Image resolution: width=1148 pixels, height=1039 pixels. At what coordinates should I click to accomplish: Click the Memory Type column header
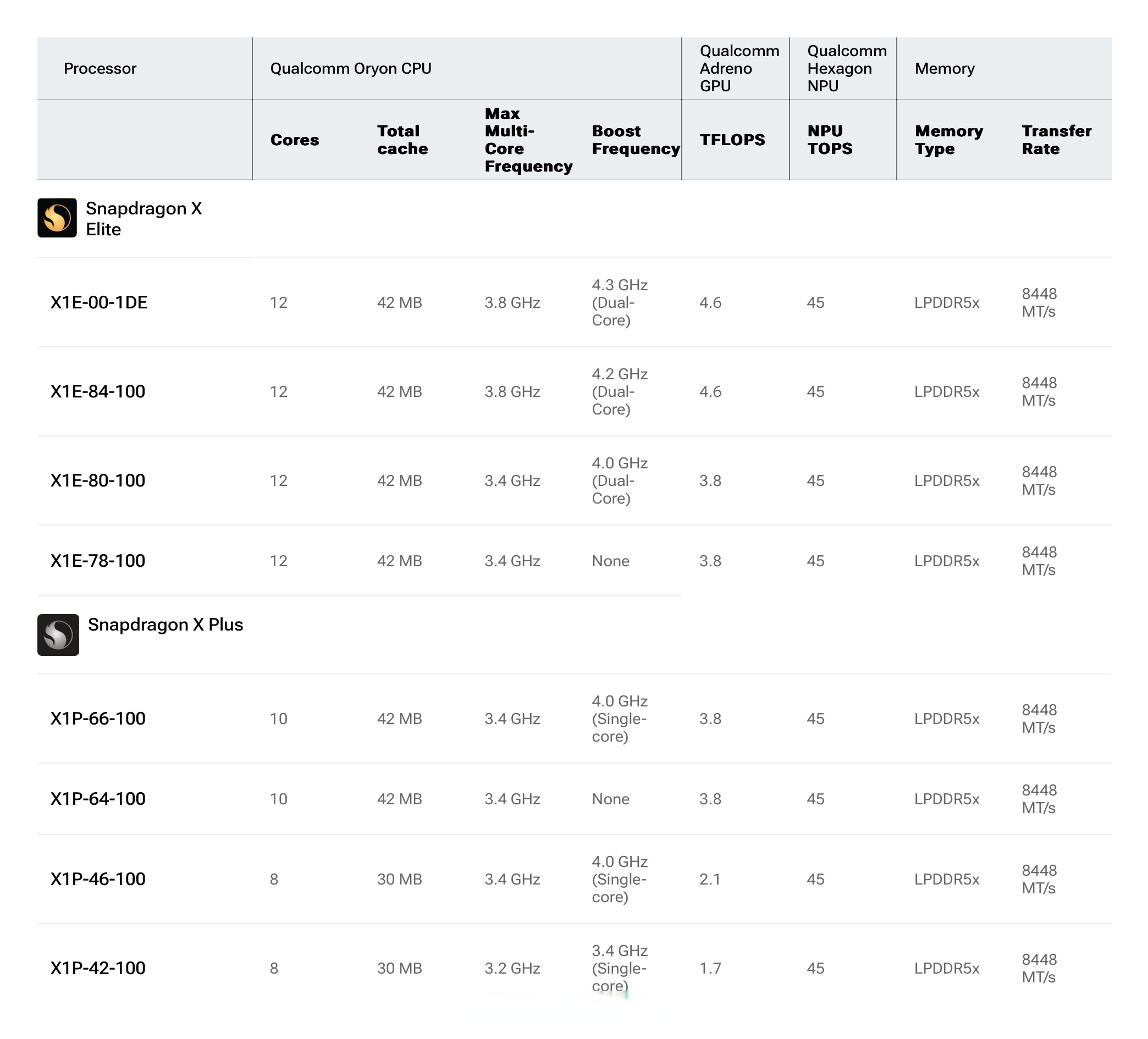point(949,140)
